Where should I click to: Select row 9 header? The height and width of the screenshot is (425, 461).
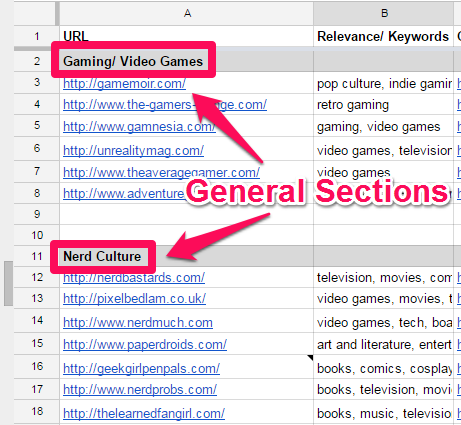(x=37, y=214)
